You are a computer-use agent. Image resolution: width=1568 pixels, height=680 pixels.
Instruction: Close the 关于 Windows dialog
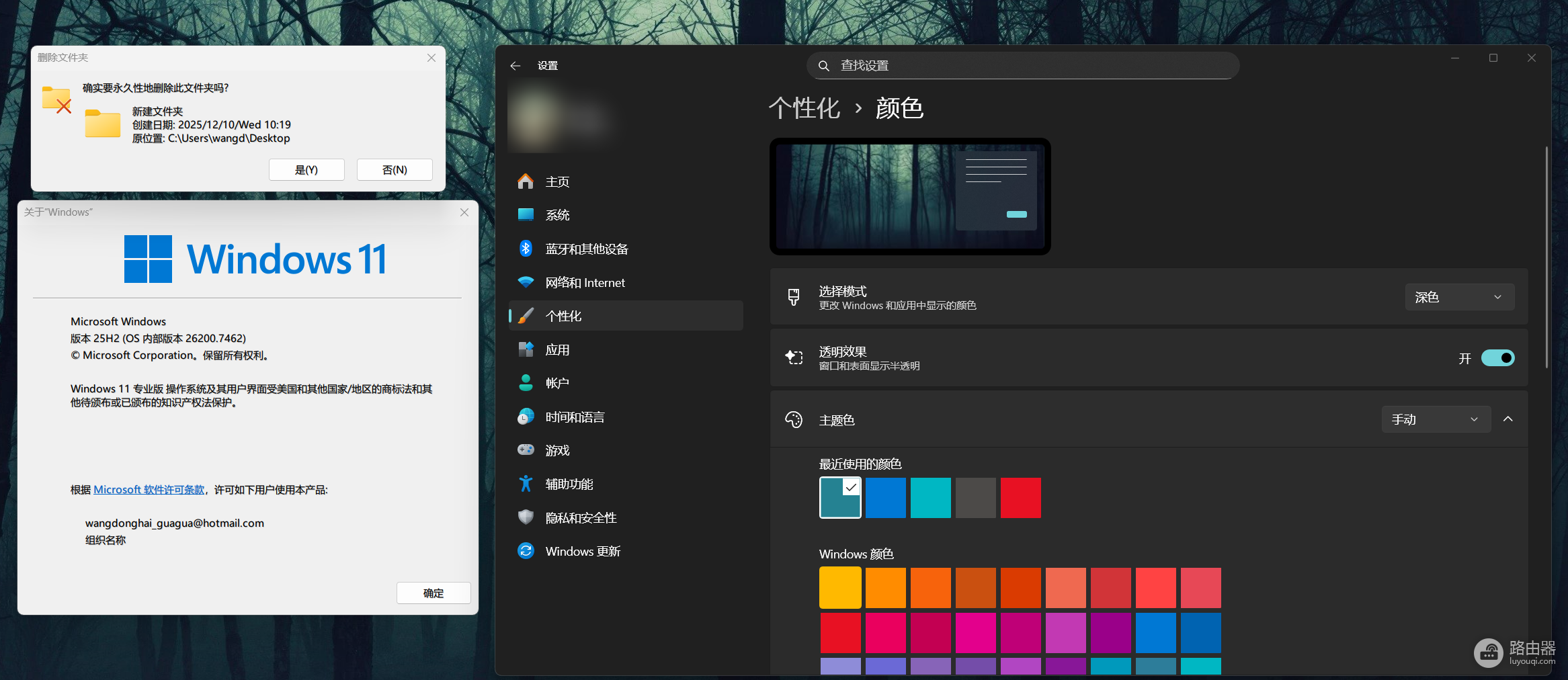point(464,212)
